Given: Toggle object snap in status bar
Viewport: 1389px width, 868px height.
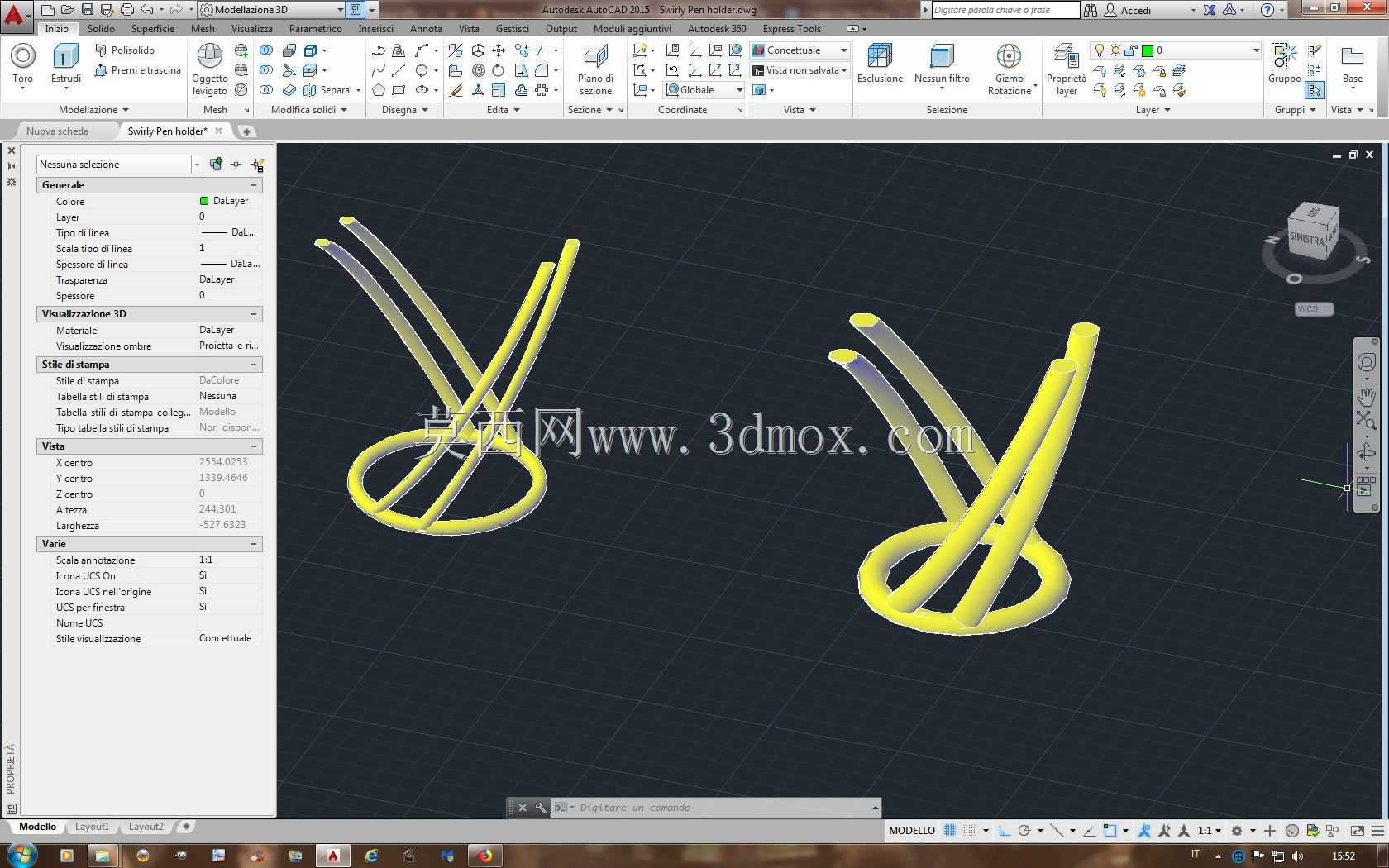Looking at the screenshot, I should (x=1110, y=831).
